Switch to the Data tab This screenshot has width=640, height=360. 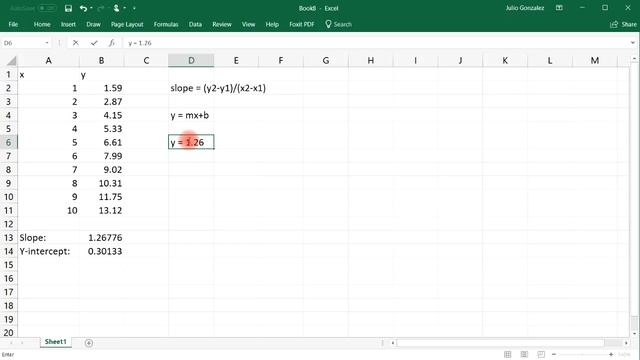tap(195, 24)
